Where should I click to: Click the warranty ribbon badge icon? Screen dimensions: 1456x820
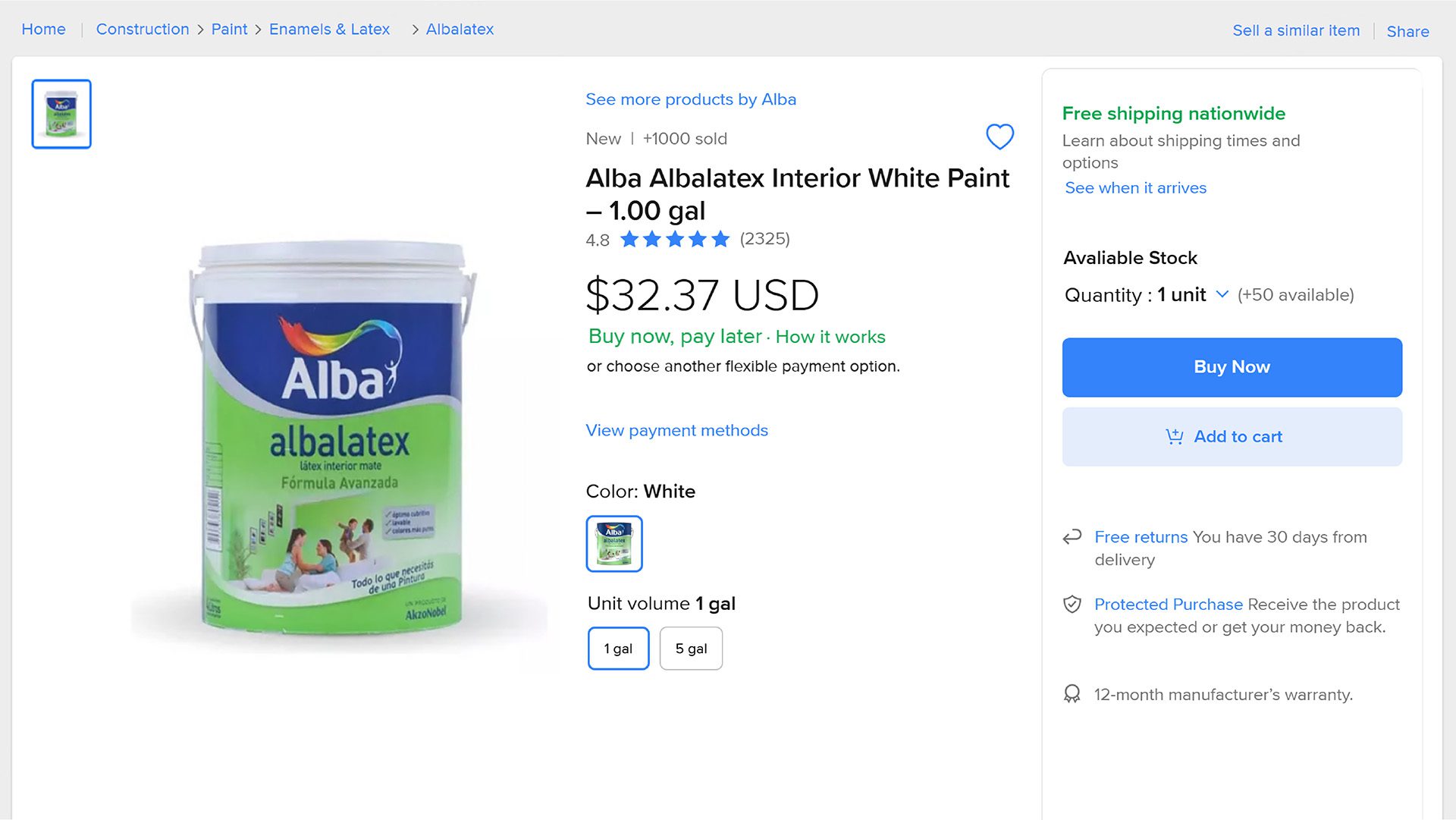click(x=1072, y=694)
